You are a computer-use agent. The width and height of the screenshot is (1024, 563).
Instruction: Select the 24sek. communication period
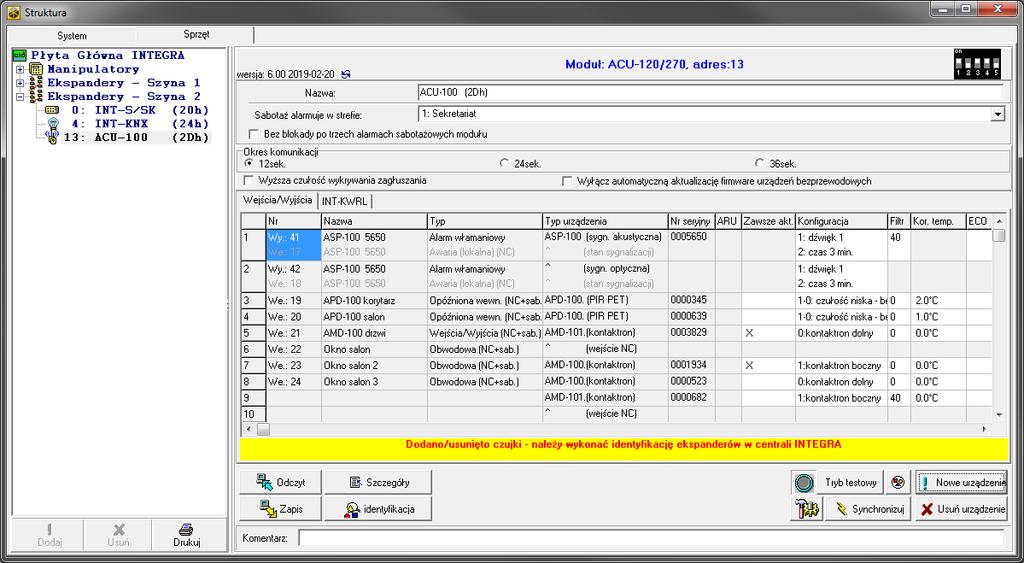[x=504, y=163]
